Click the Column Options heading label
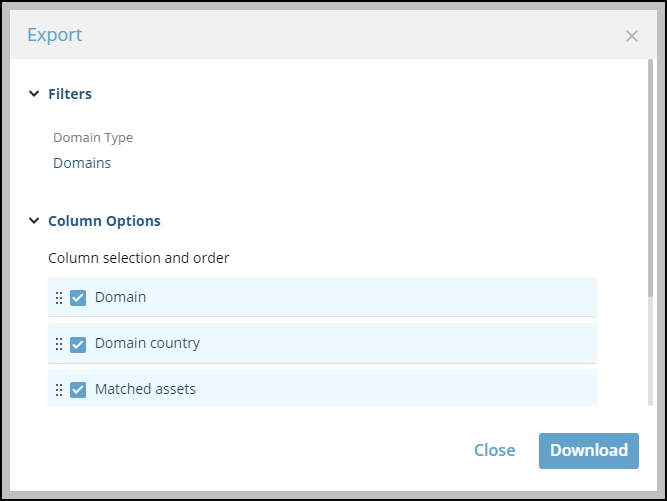The height and width of the screenshot is (501, 667). (104, 221)
